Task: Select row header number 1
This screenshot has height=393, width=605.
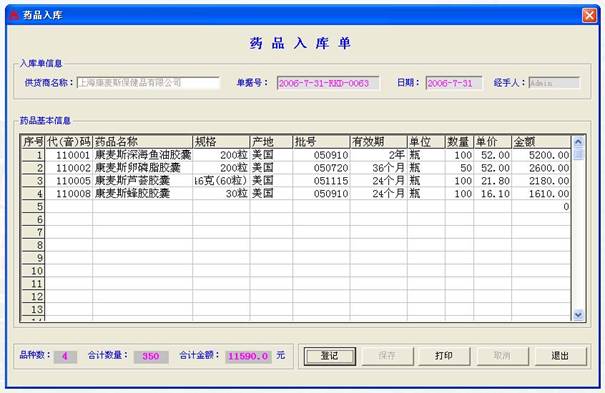Action: point(33,155)
